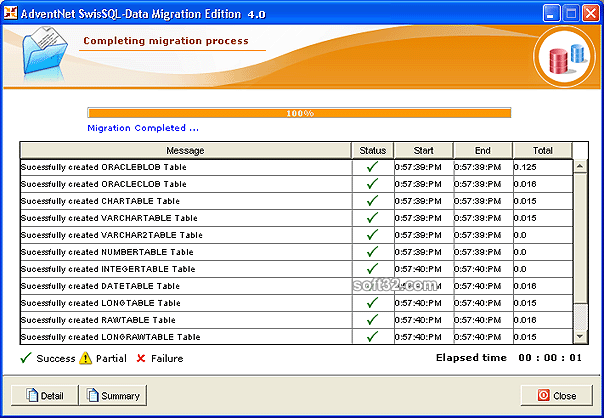The height and width of the screenshot is (418, 604).
Task: Select 'Sucessfully created INTEGERTABLE Table' message
Action: [x=108, y=269]
